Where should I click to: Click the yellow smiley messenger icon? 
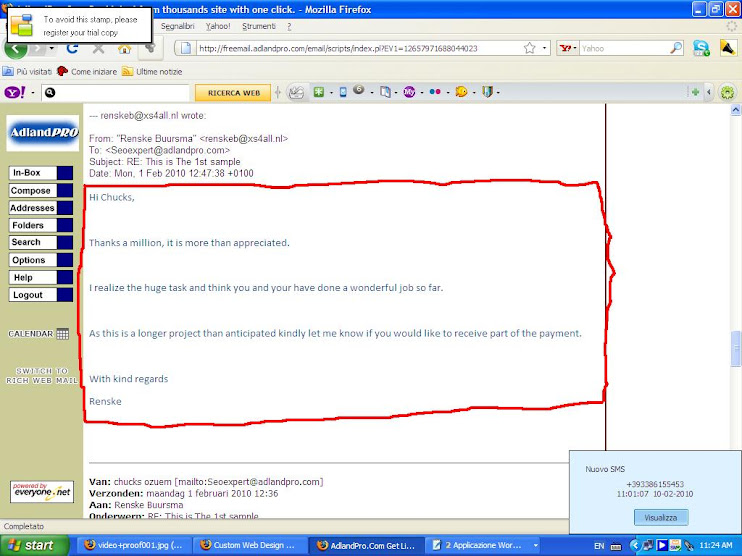(x=461, y=92)
